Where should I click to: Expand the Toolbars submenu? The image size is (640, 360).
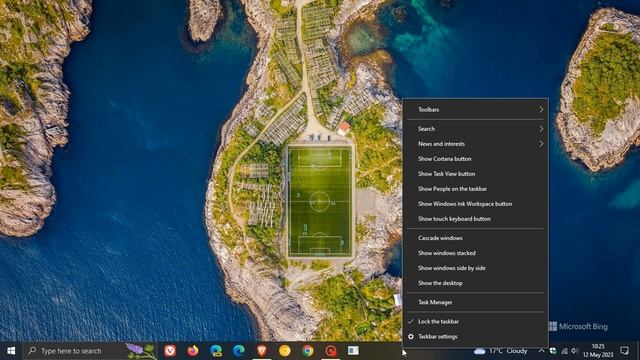(476, 109)
